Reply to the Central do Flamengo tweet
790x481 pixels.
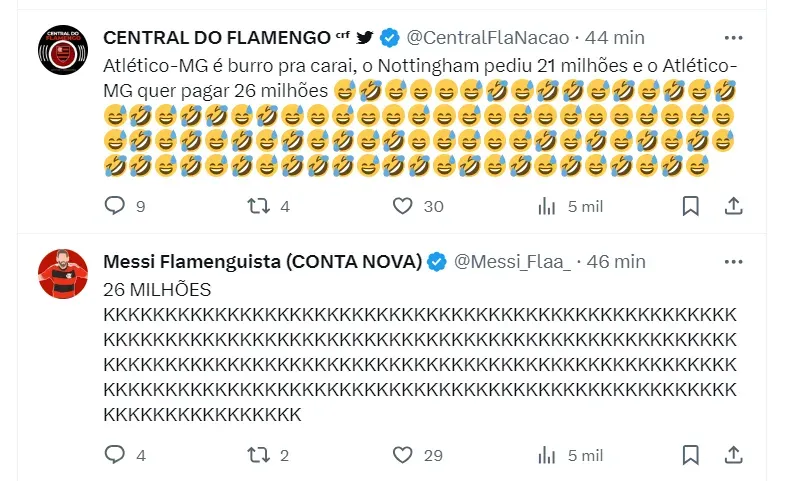[116, 206]
